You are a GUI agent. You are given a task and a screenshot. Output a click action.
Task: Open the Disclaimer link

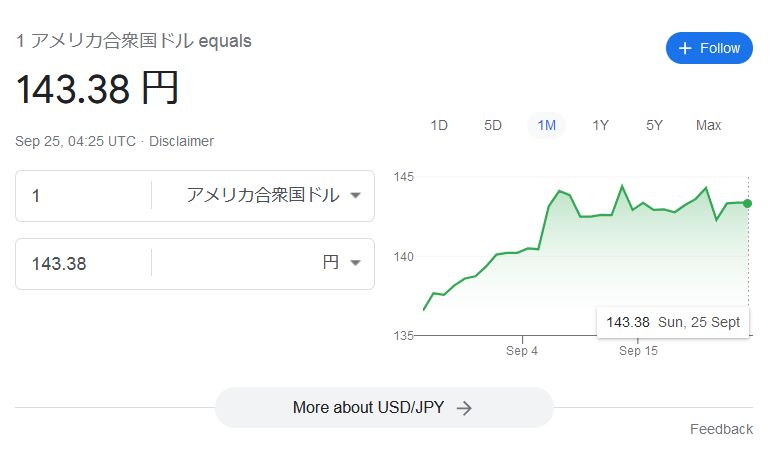(x=181, y=141)
